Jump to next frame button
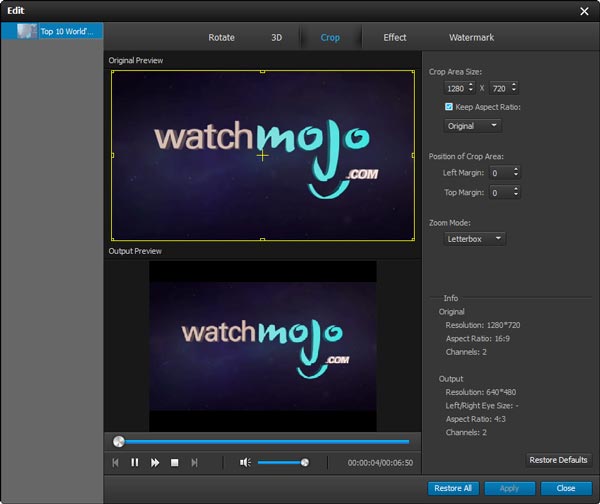Image resolution: width=600 pixels, height=504 pixels. (x=194, y=463)
